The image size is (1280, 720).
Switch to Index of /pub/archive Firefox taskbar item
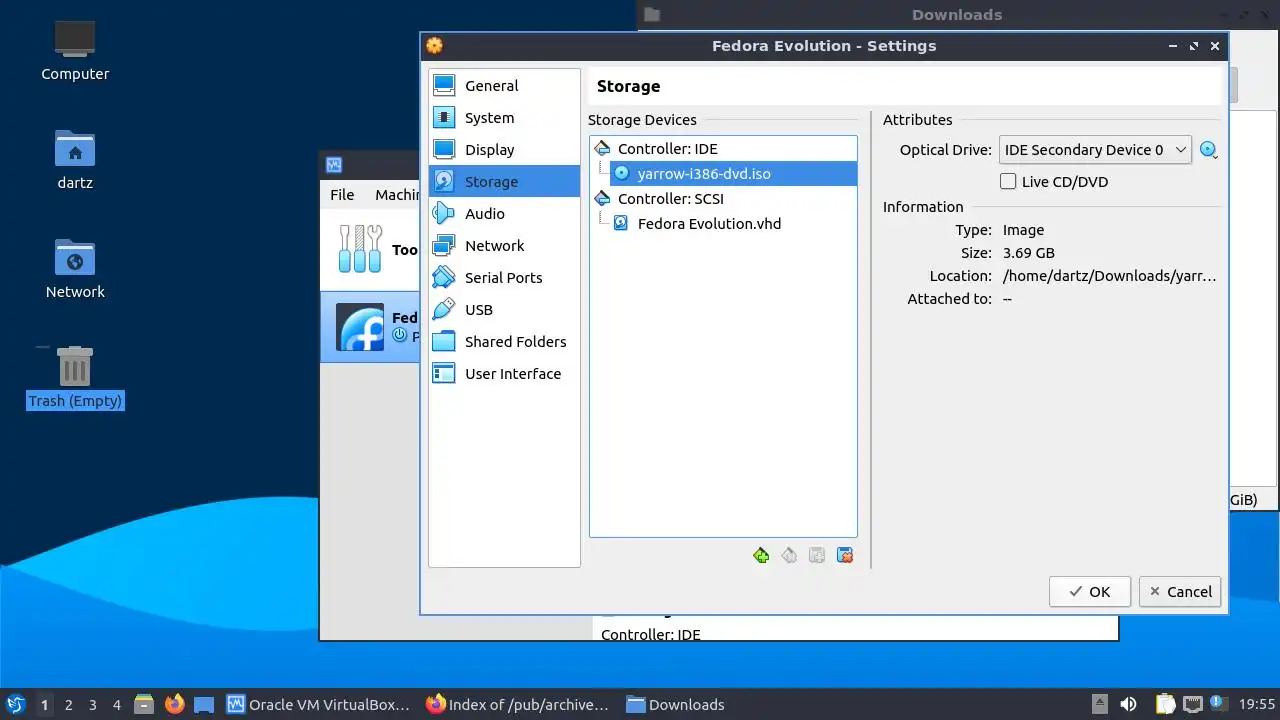pos(517,705)
